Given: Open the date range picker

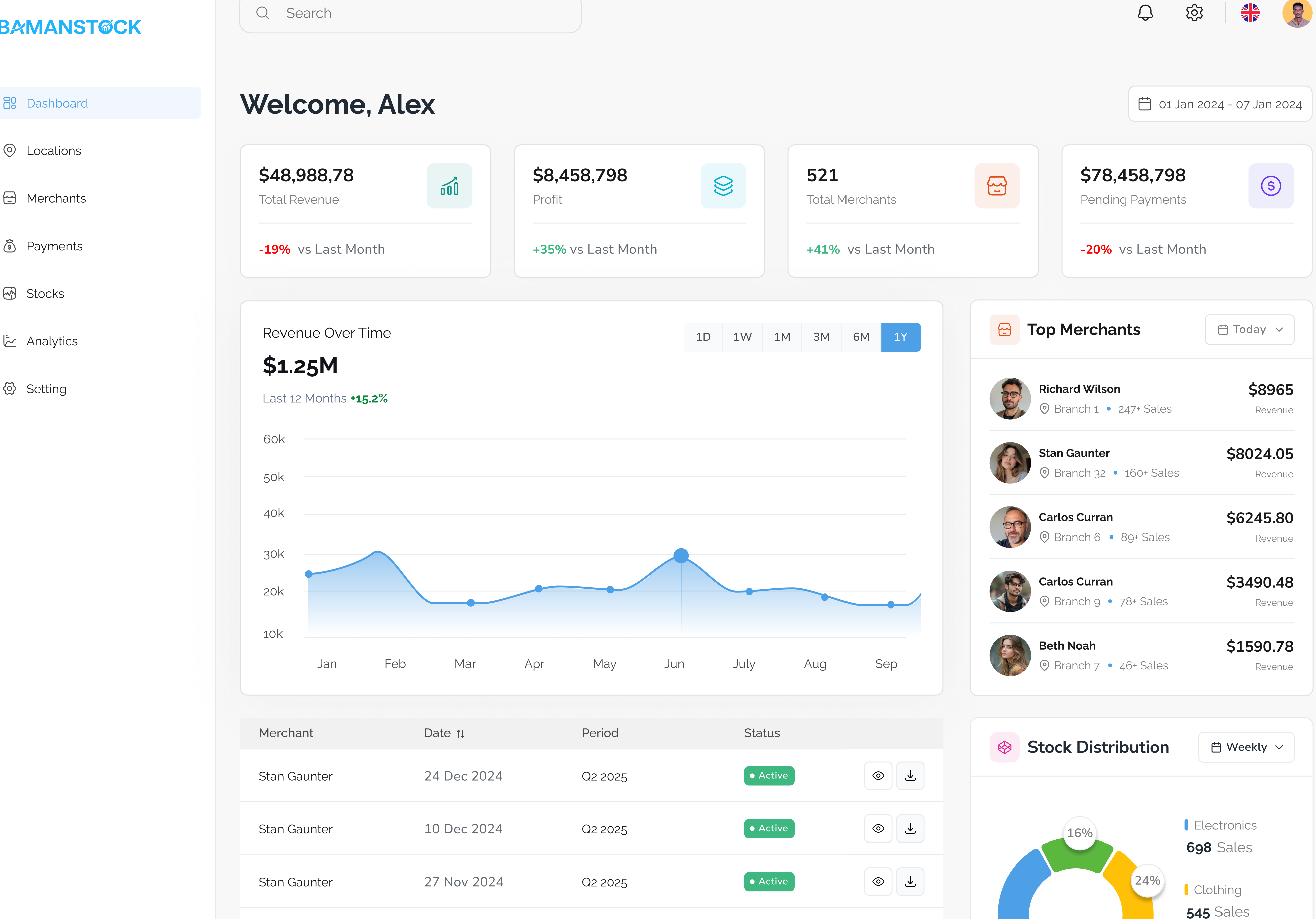Looking at the screenshot, I should coord(1220,104).
